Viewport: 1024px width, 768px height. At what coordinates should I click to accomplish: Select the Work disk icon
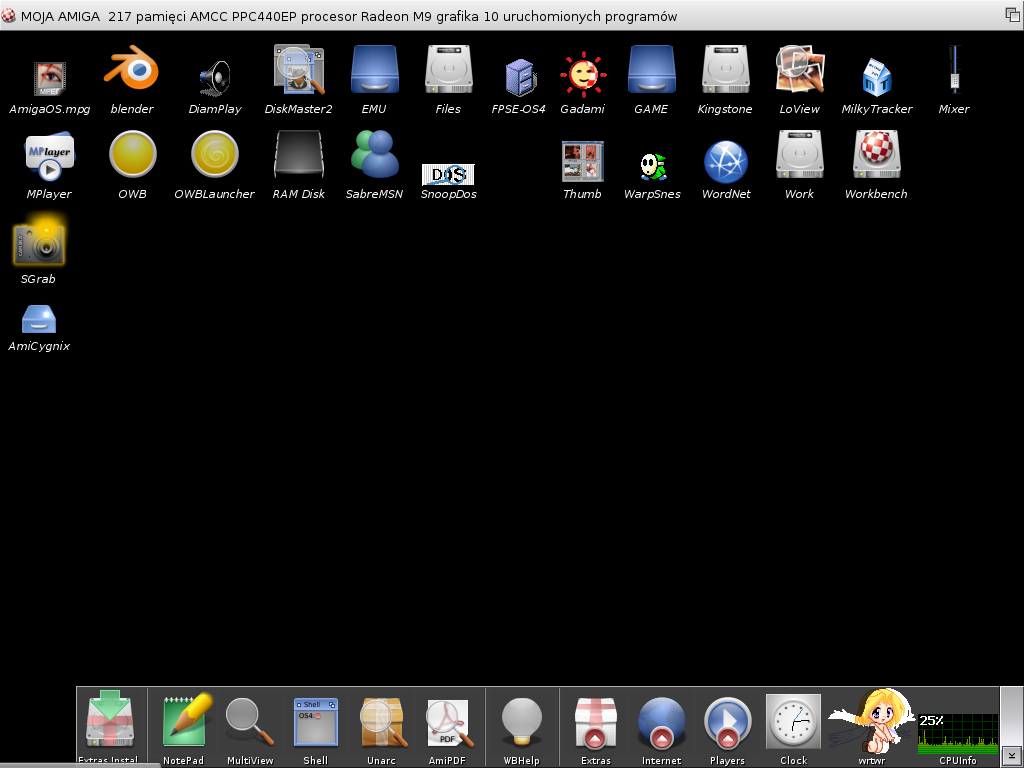point(799,154)
